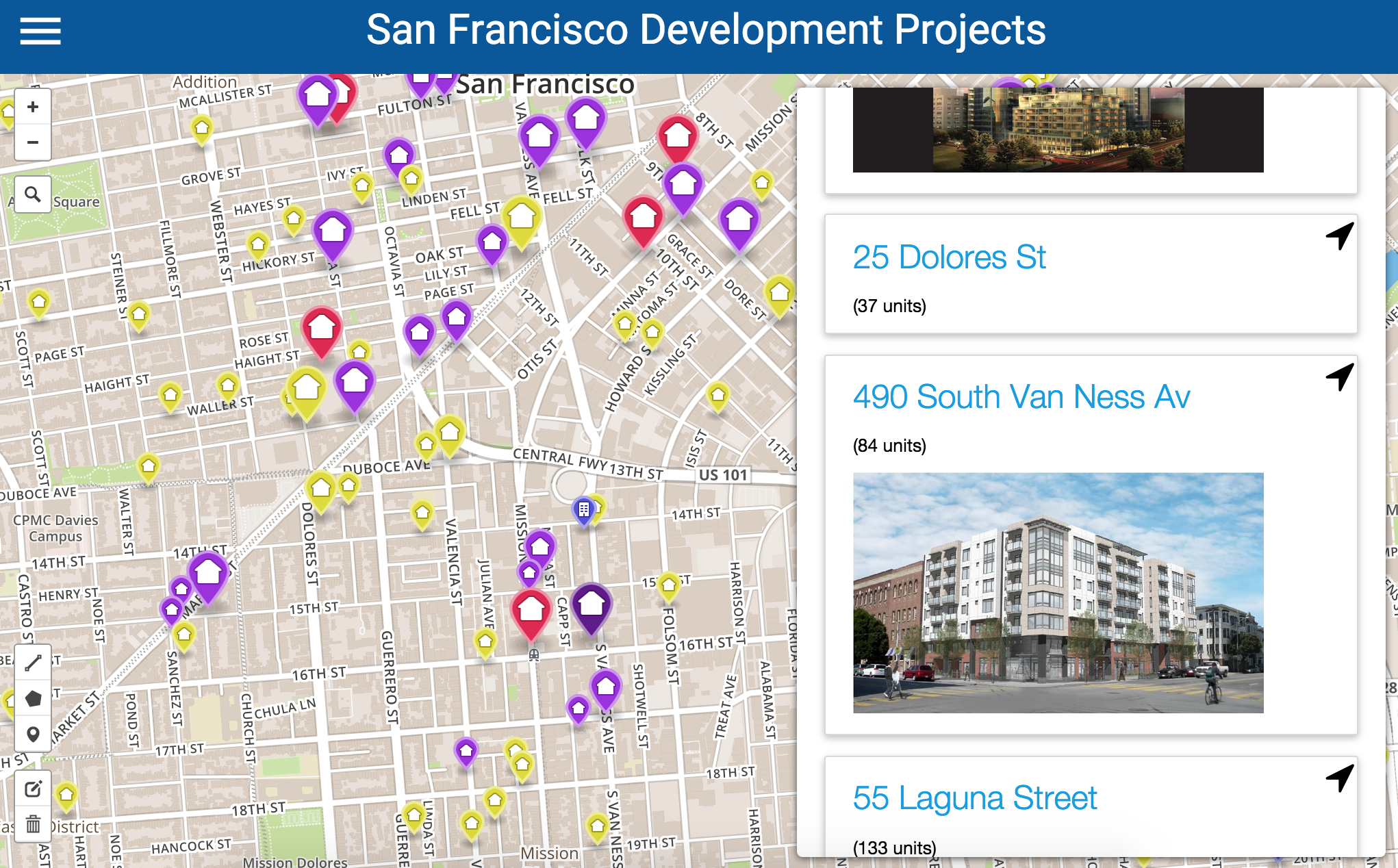Activate the edit layers tool

coord(33,789)
